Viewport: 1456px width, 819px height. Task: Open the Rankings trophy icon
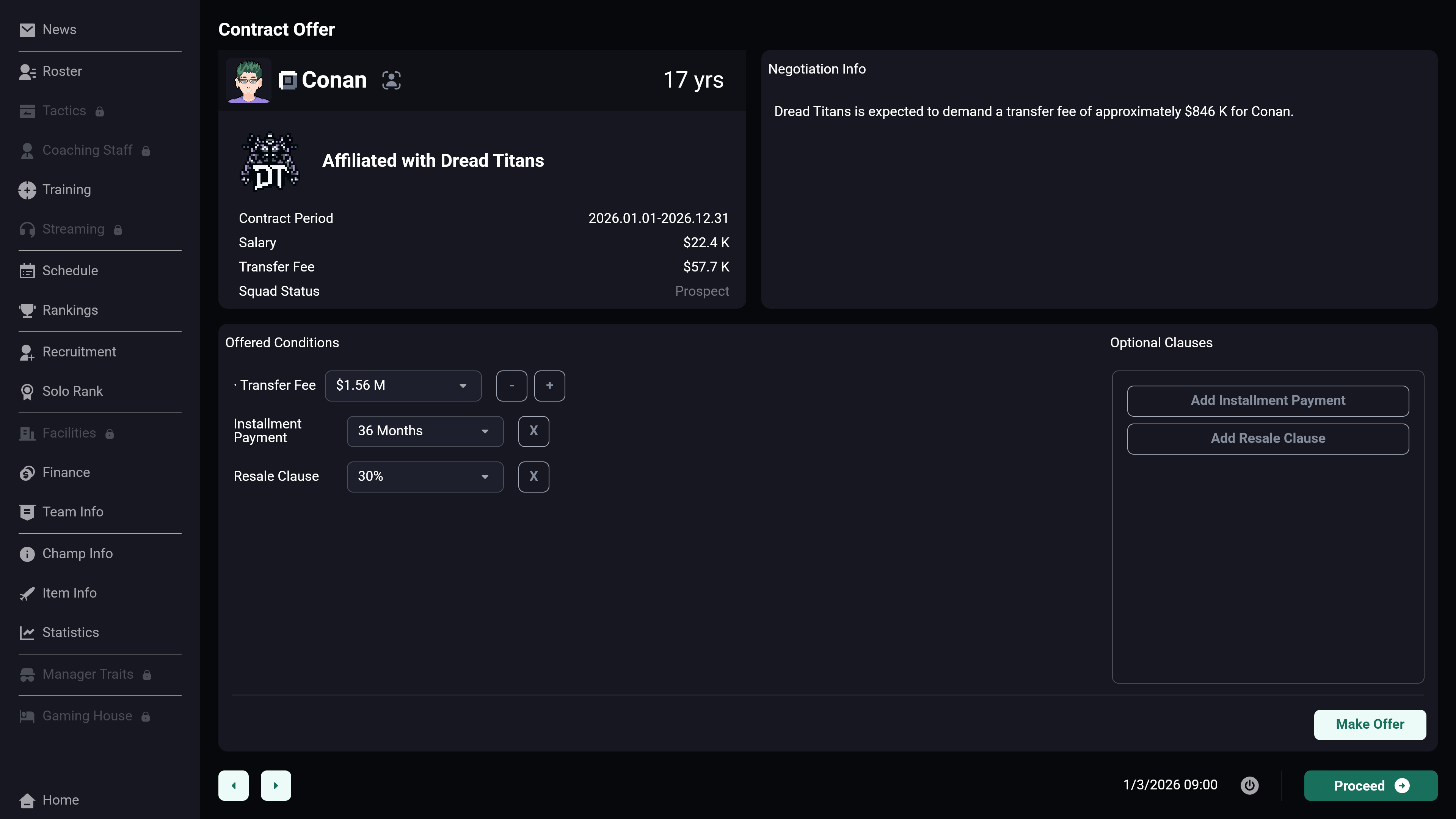pyautogui.click(x=27, y=310)
